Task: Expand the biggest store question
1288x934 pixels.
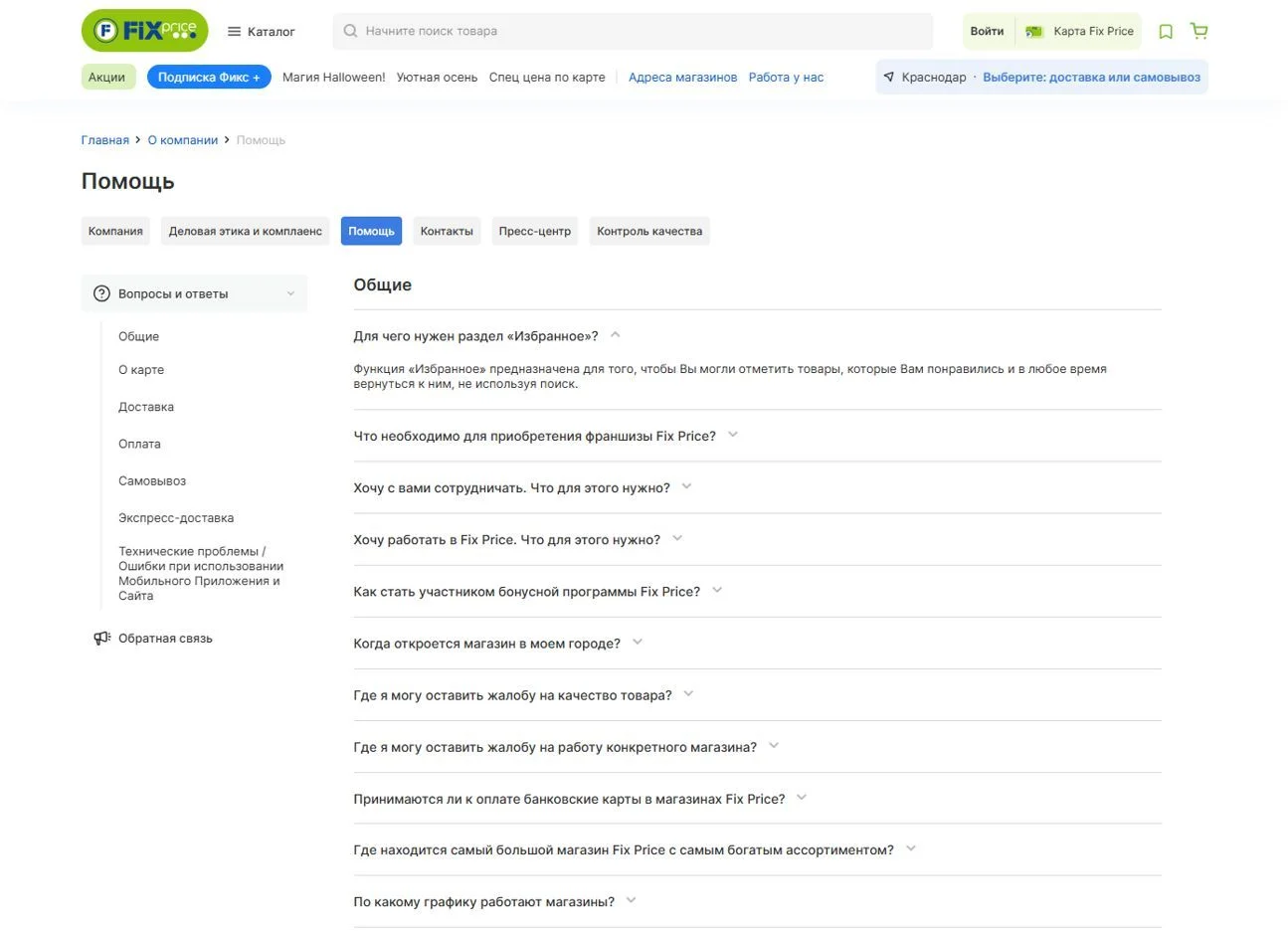Action: click(x=911, y=848)
